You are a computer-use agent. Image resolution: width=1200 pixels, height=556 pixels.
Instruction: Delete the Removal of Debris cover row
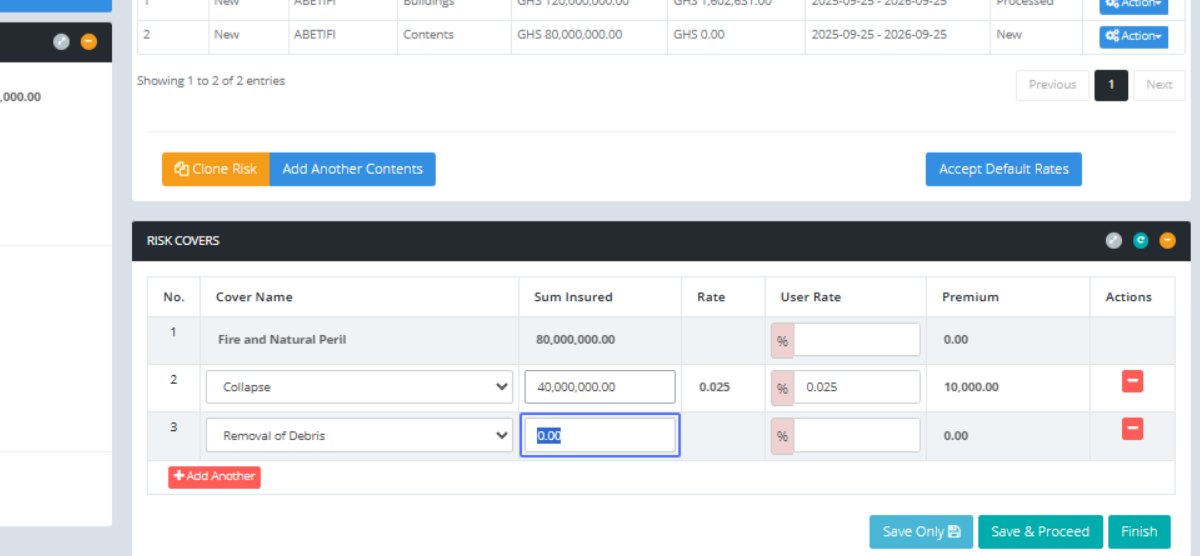point(1132,429)
